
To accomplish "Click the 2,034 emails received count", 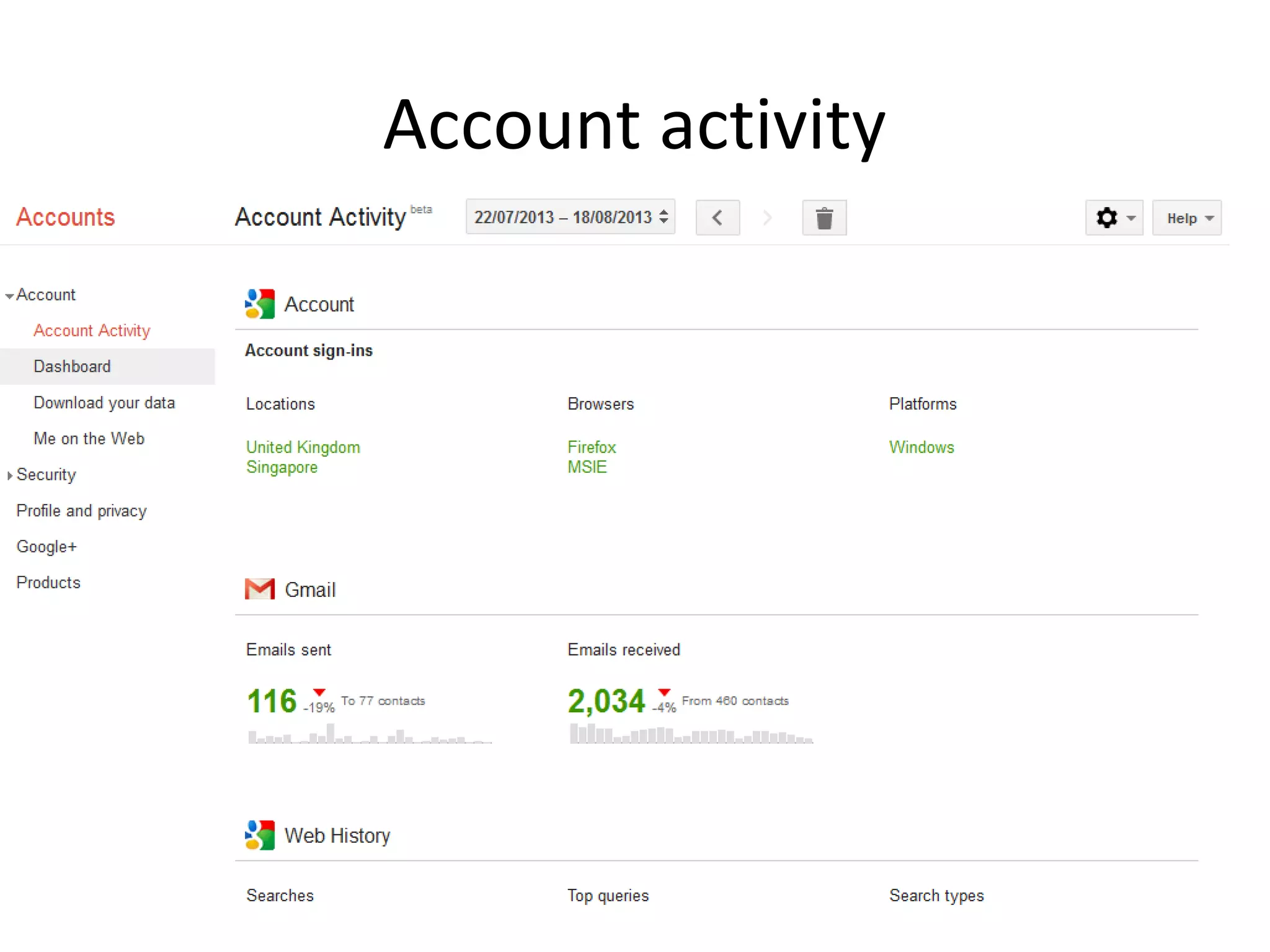I will pos(606,701).
